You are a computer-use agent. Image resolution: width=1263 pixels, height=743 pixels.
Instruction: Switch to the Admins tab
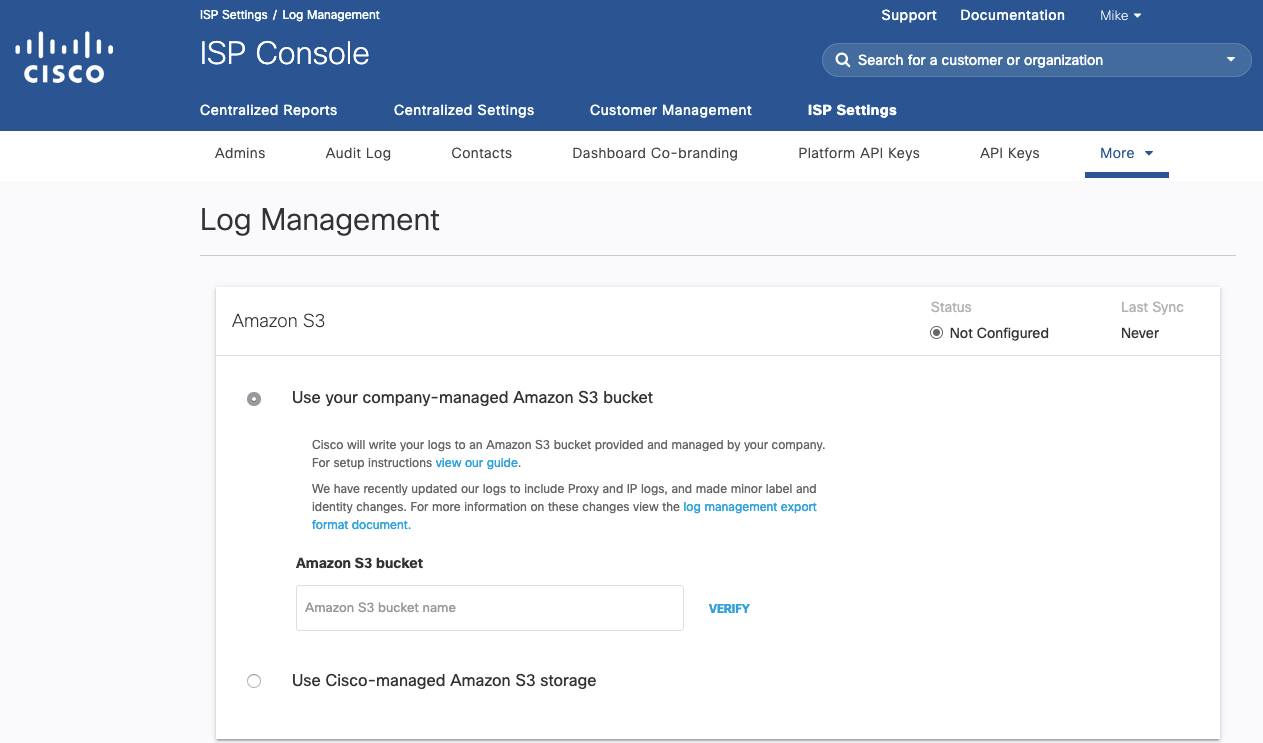(240, 153)
